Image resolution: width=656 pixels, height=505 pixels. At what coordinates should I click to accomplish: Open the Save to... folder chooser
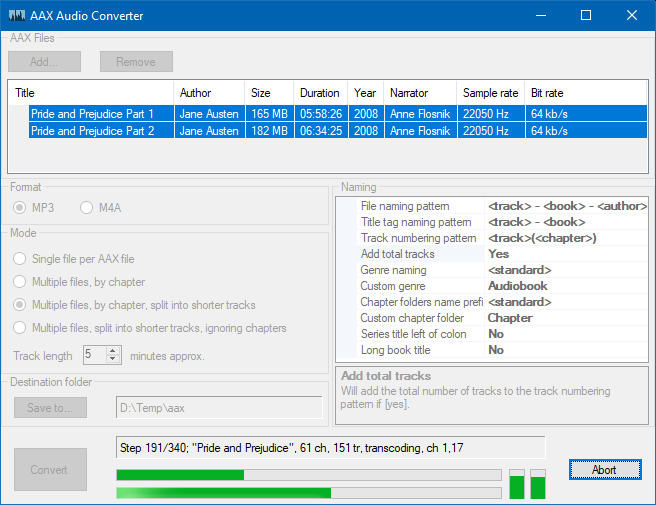tap(50, 408)
